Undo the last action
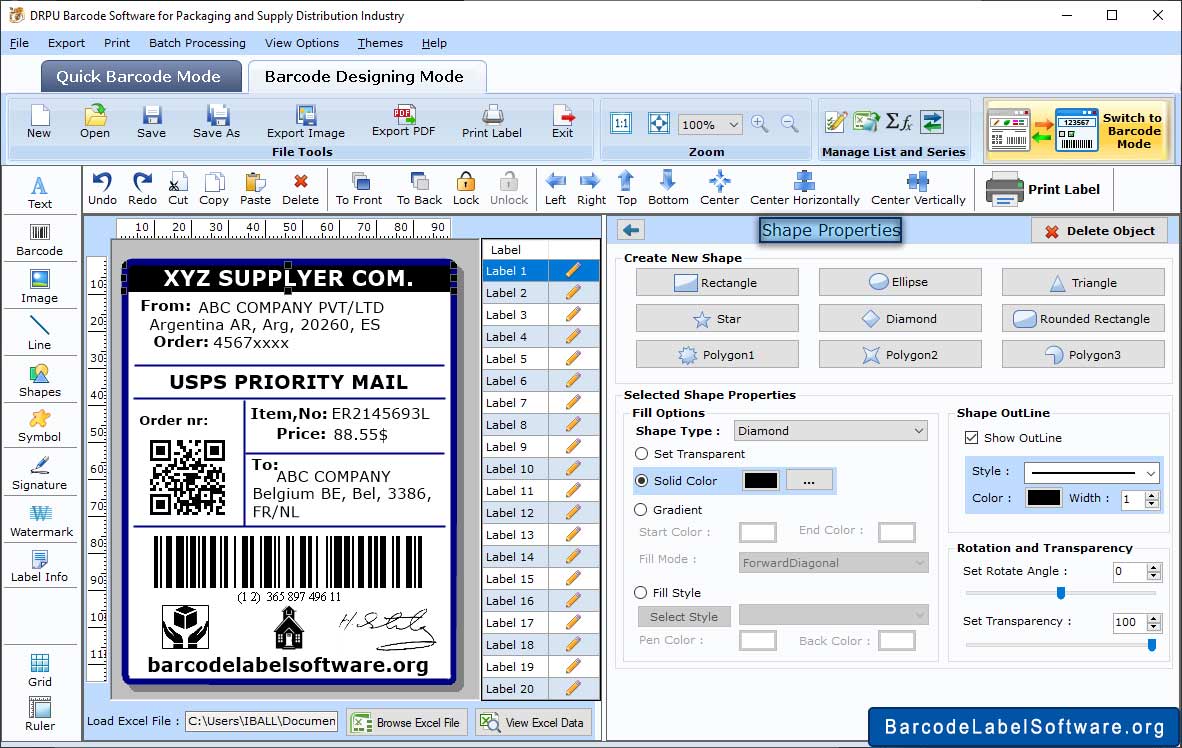Viewport: 1182px width, 748px height. click(102, 189)
